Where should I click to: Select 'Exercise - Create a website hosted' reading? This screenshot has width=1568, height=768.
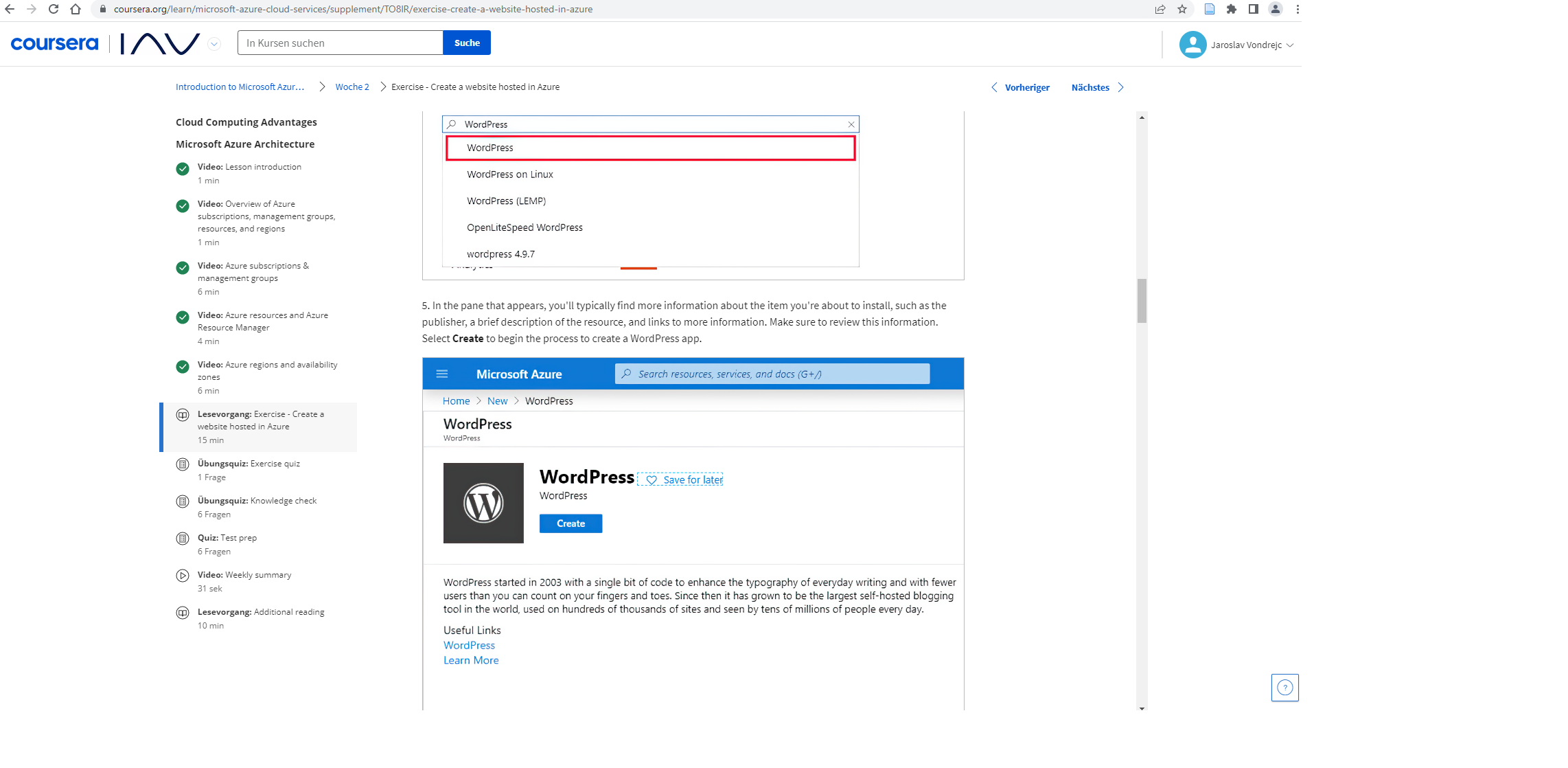pos(260,427)
